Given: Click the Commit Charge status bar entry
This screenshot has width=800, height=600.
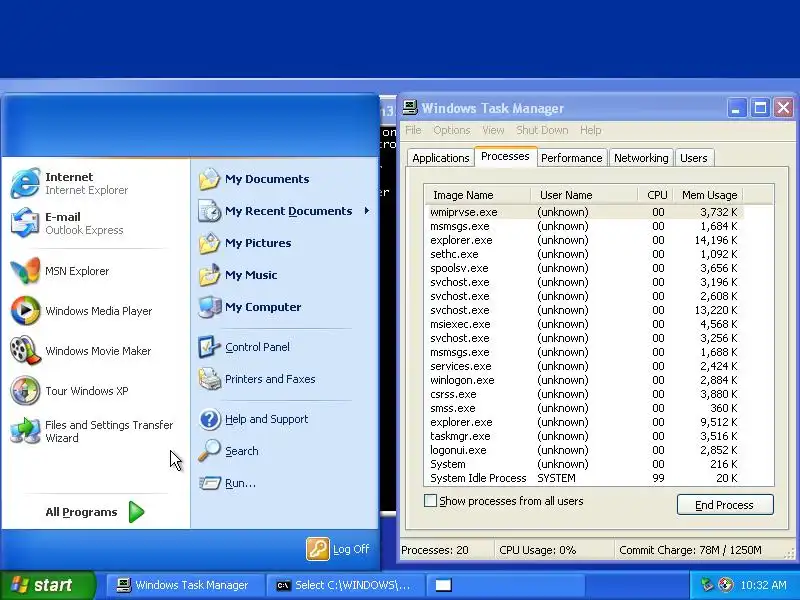Looking at the screenshot, I should (x=690, y=550).
